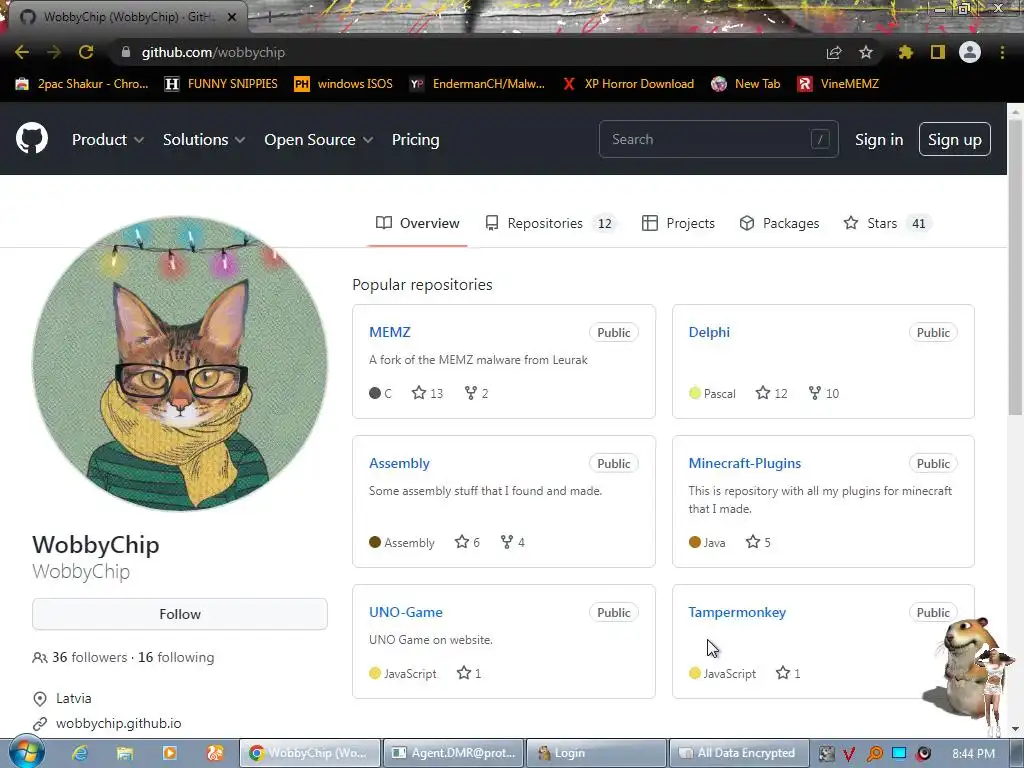Click star icon on Tampermonkey repository
The height and width of the screenshot is (768, 1024).
783,673
